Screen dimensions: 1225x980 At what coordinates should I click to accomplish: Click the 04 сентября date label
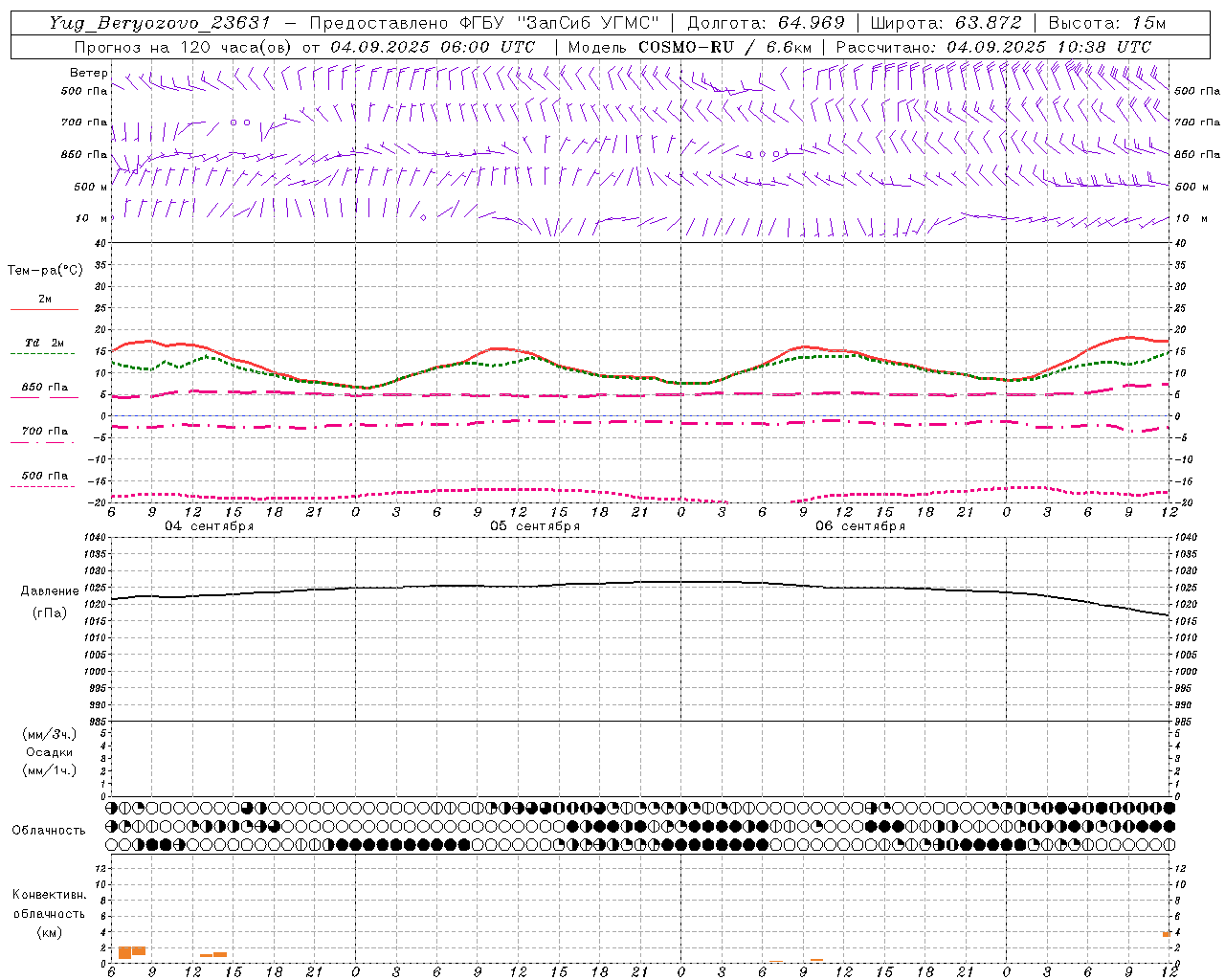click(x=210, y=526)
